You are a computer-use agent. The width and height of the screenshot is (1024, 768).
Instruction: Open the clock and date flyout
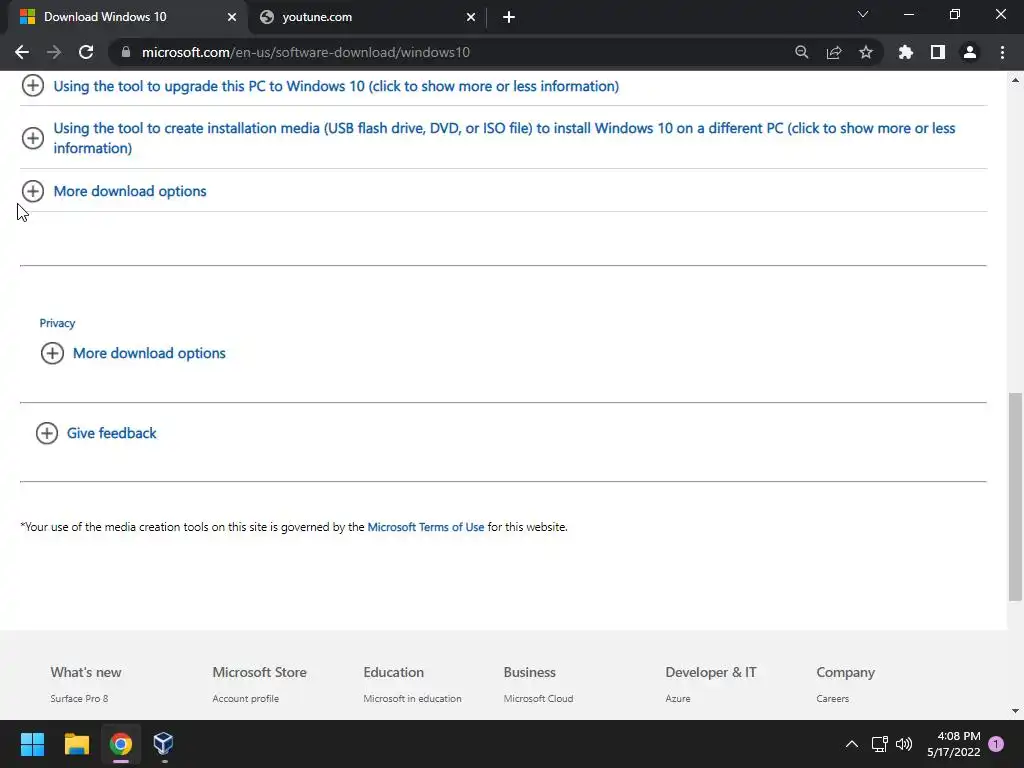pos(953,744)
